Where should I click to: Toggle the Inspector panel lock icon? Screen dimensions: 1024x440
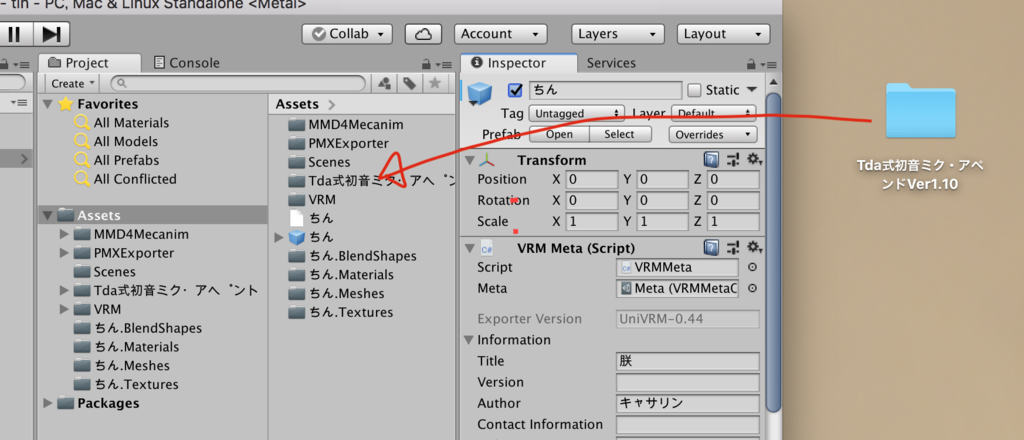coord(751,65)
